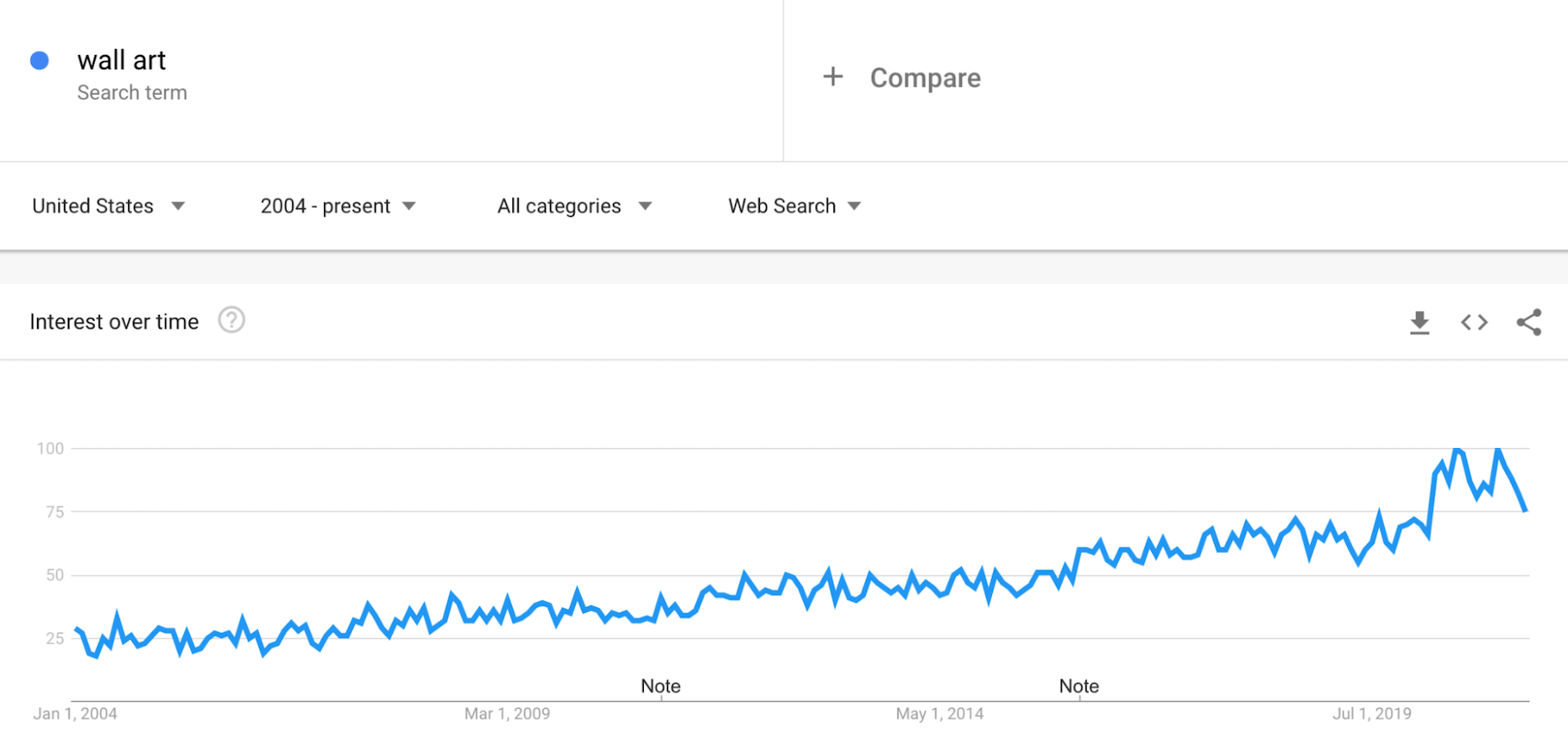
Task: Click the Compare text label
Action: coord(925,78)
